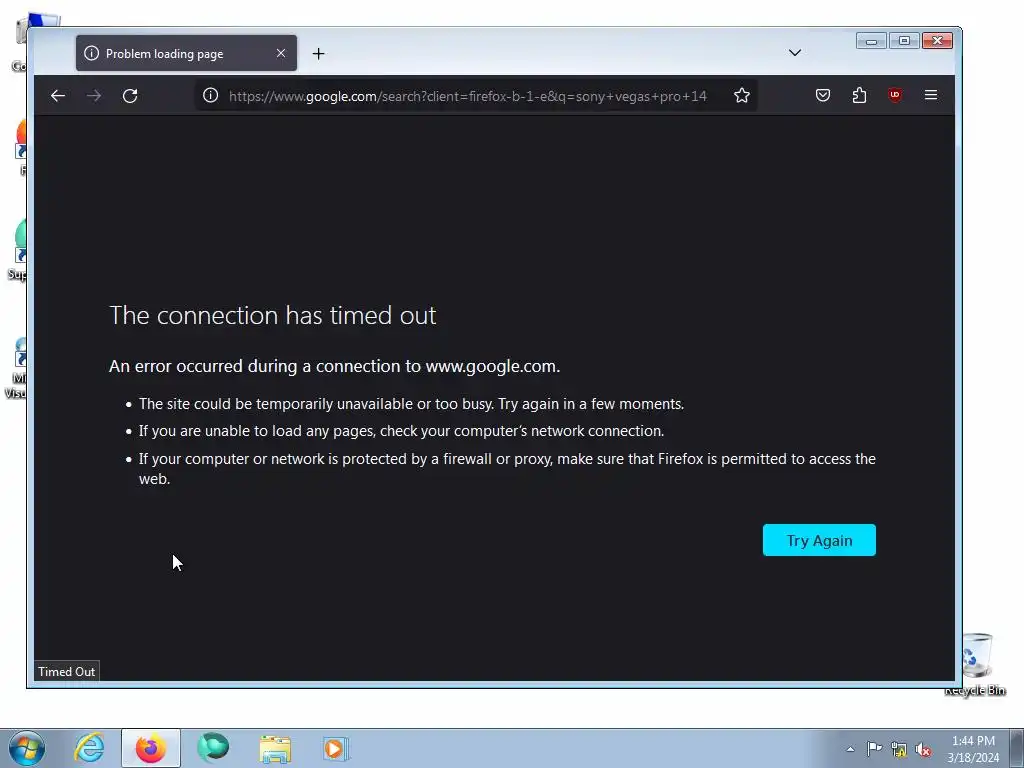Open the network tray icon
The image size is (1024, 768).
[899, 750]
